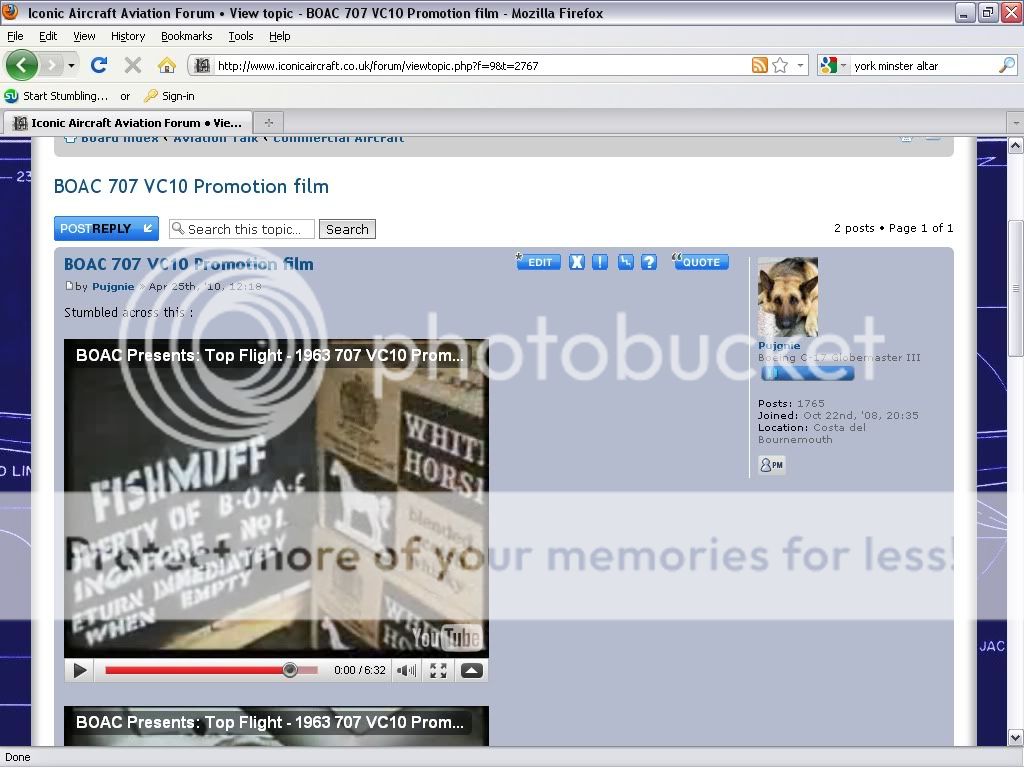The height and width of the screenshot is (768, 1024).
Task: Click the search magnifier in browser search box
Action: click(1006, 66)
